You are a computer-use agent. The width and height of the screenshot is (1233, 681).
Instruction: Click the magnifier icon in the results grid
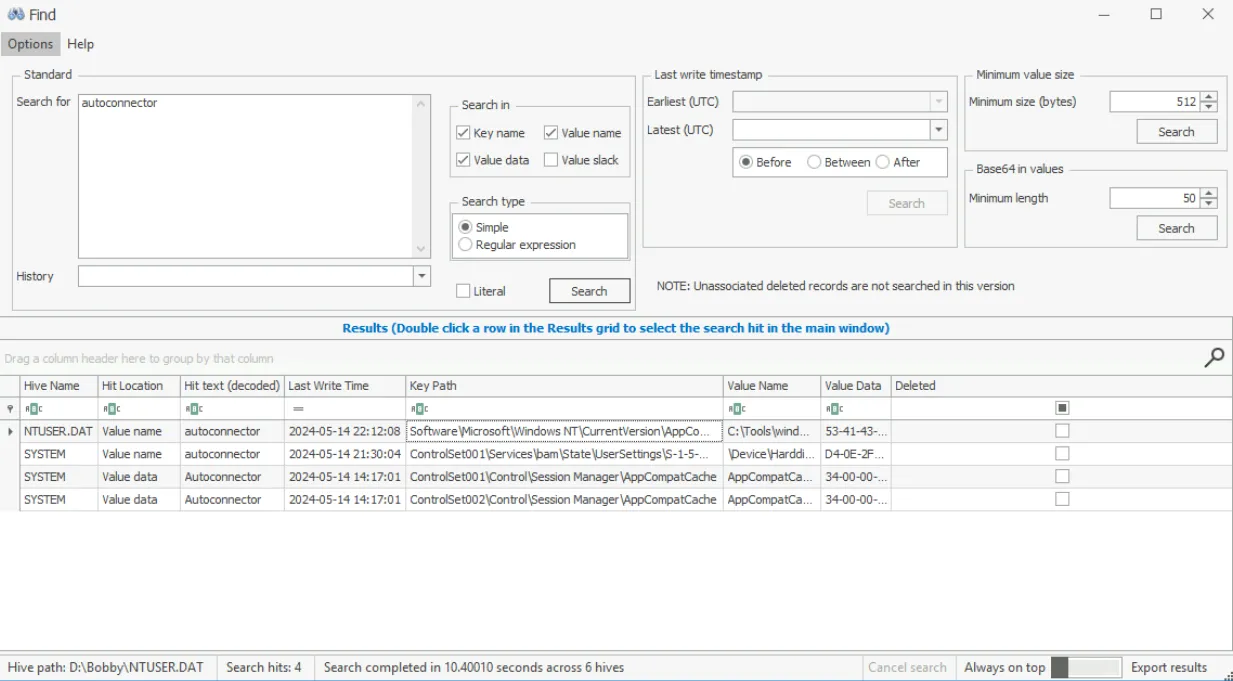[1214, 358]
